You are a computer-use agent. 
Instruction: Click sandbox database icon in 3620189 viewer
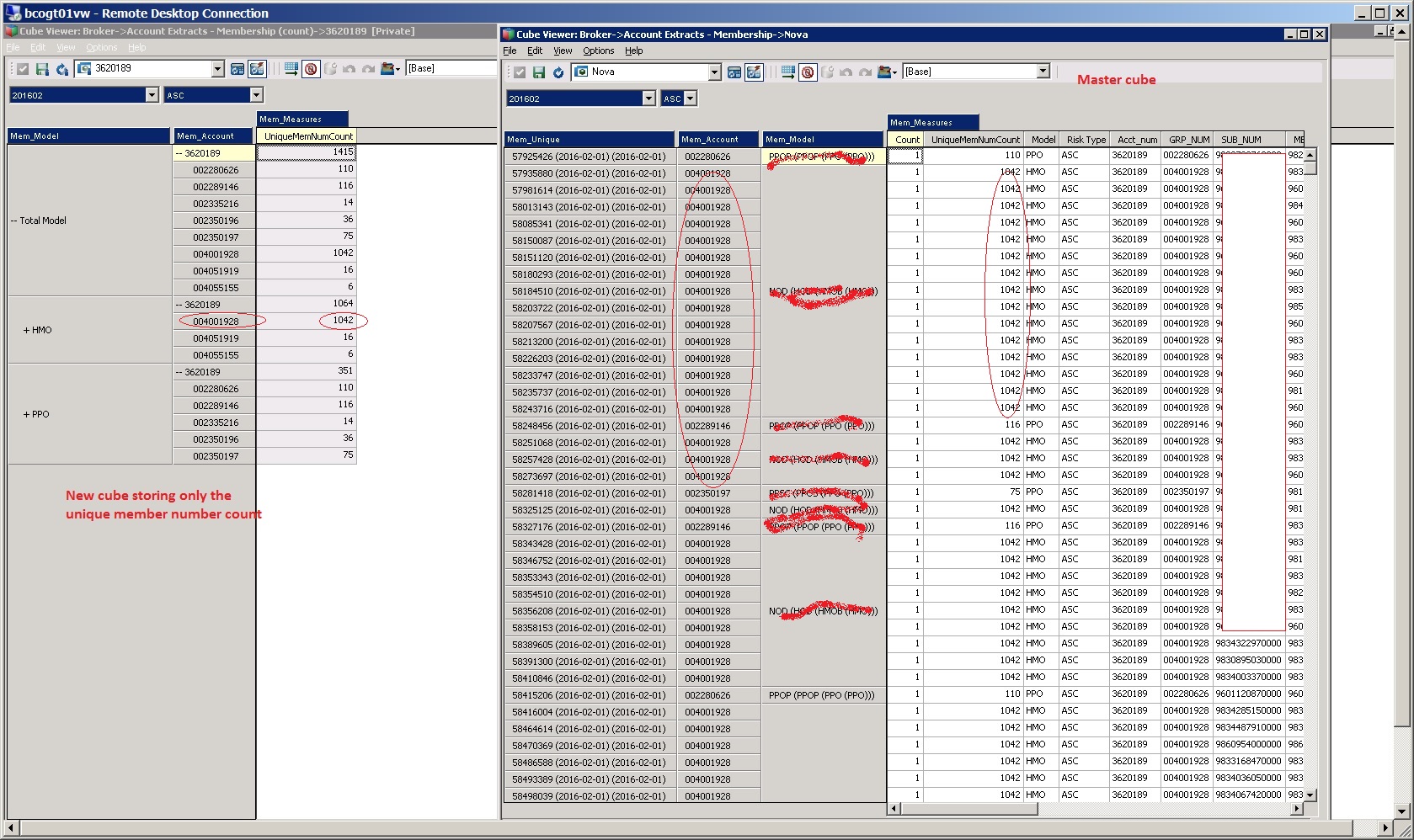(x=331, y=69)
